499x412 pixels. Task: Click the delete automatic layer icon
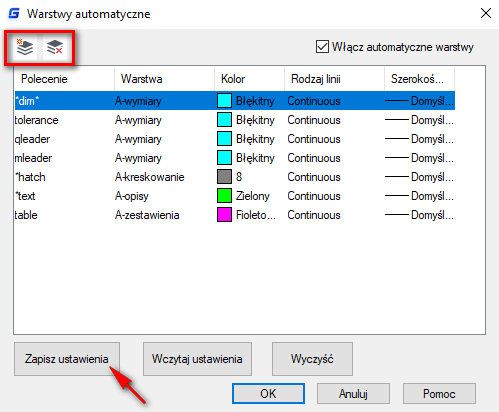(x=55, y=47)
